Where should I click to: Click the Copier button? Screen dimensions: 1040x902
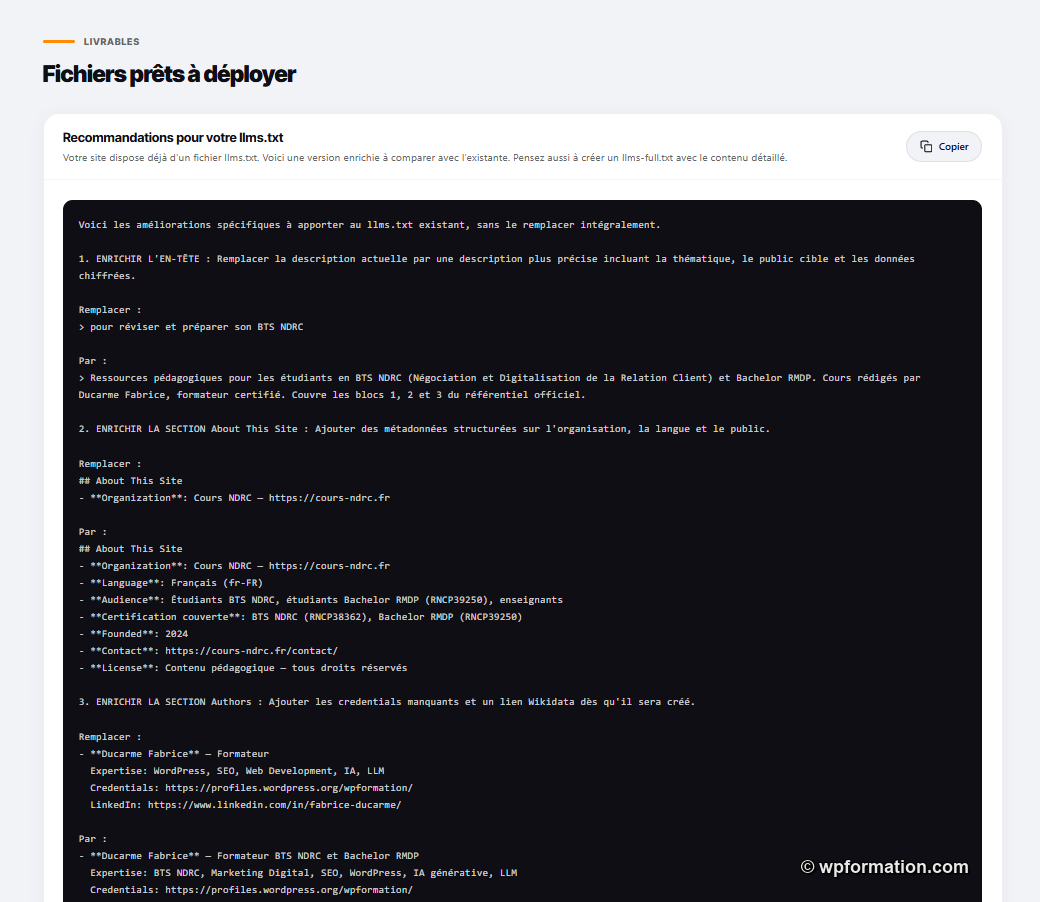pyautogui.click(x=943, y=147)
